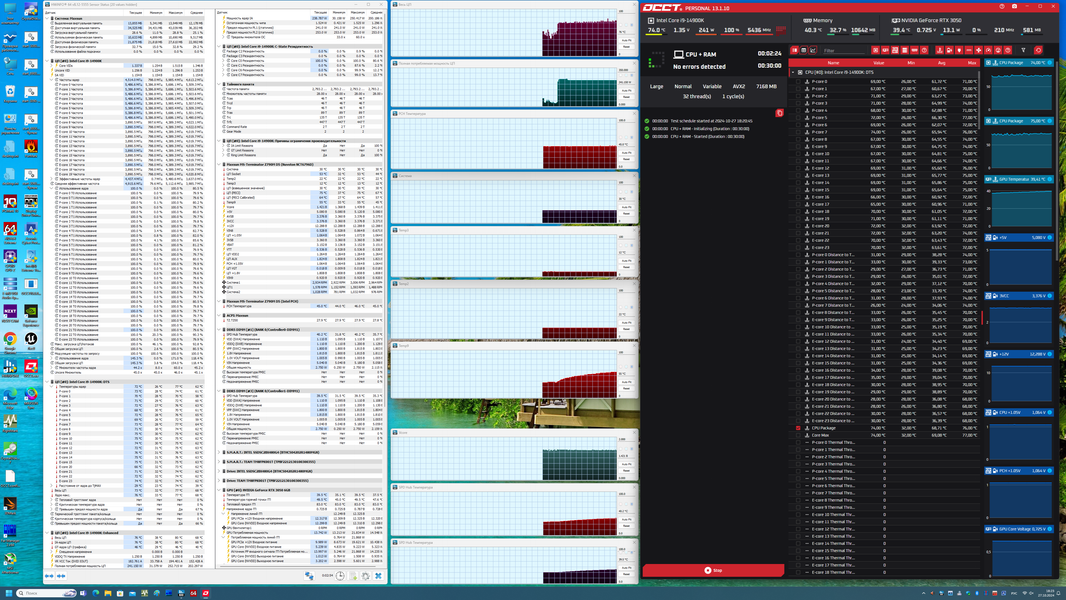The image size is (1066, 600).
Task: Click AIDA64 icon in the taskbar
Action: pyautogui.click(x=194, y=593)
